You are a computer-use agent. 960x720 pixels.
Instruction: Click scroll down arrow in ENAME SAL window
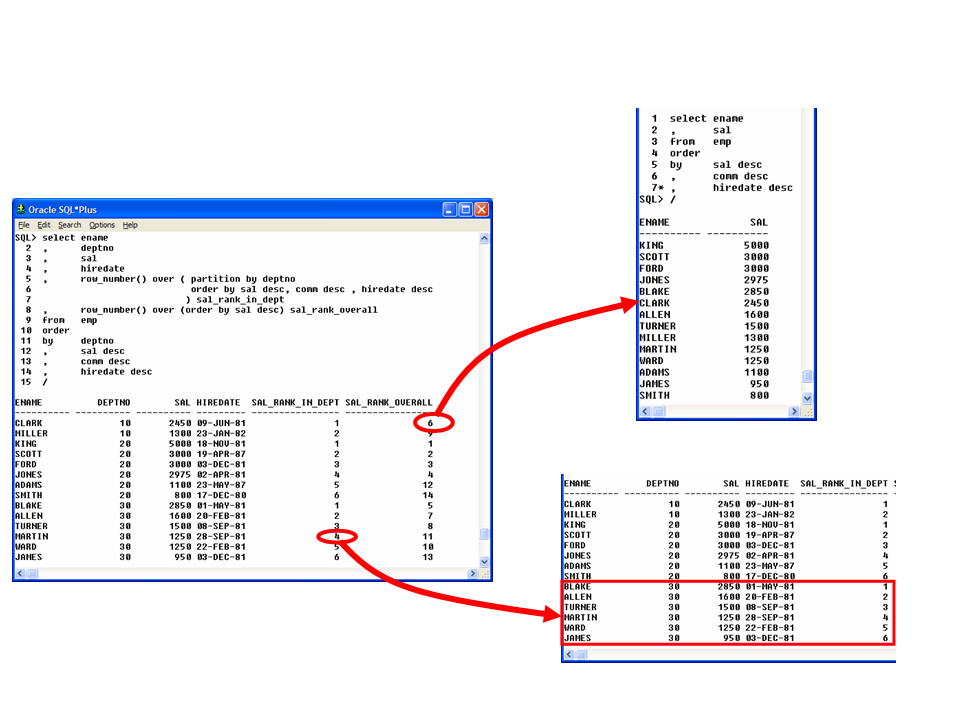(808, 398)
